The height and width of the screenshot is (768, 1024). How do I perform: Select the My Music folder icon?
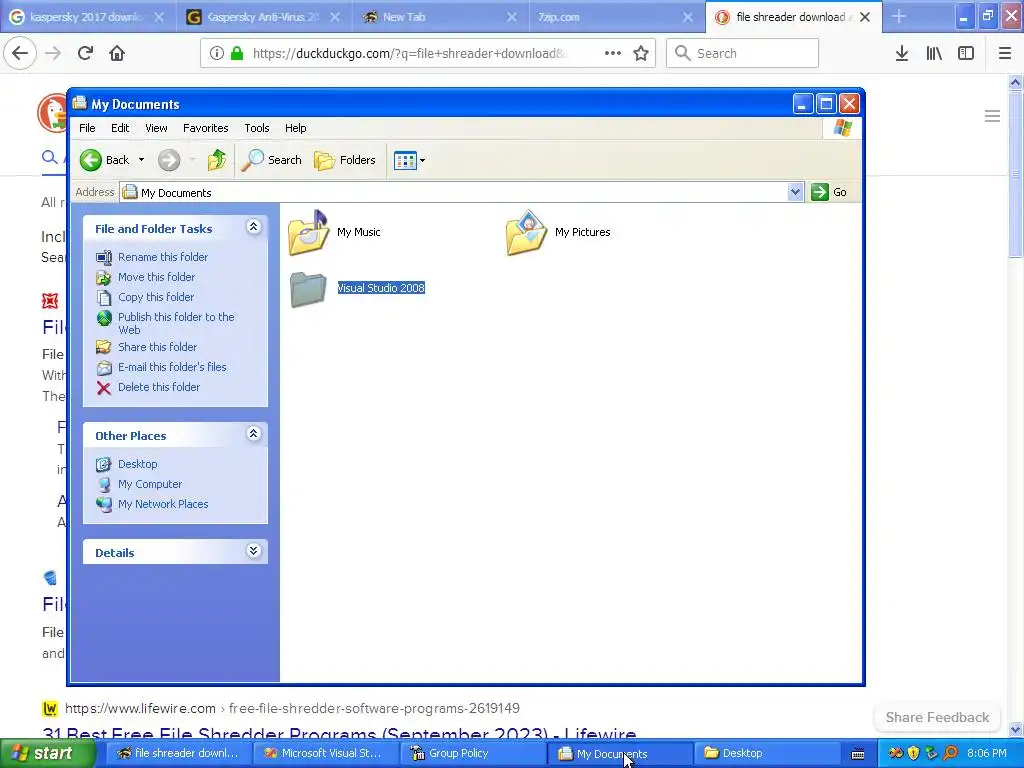tap(308, 232)
